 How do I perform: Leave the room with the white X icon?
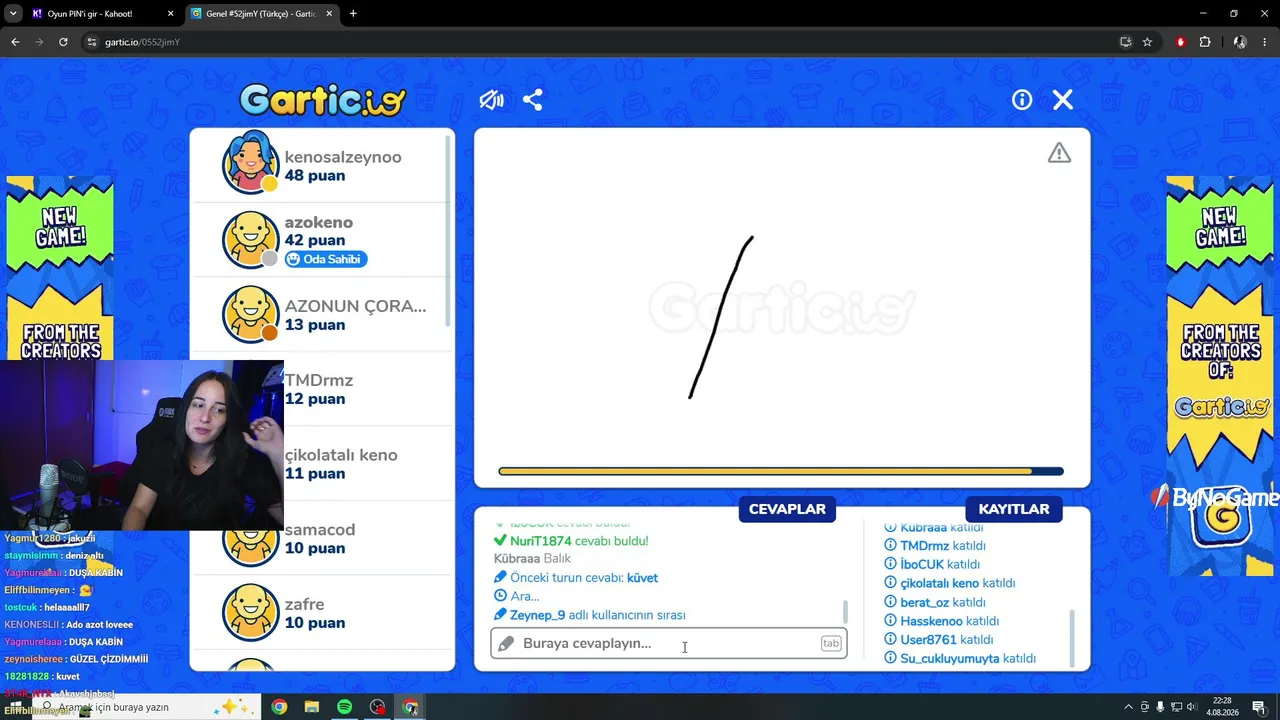click(1063, 100)
